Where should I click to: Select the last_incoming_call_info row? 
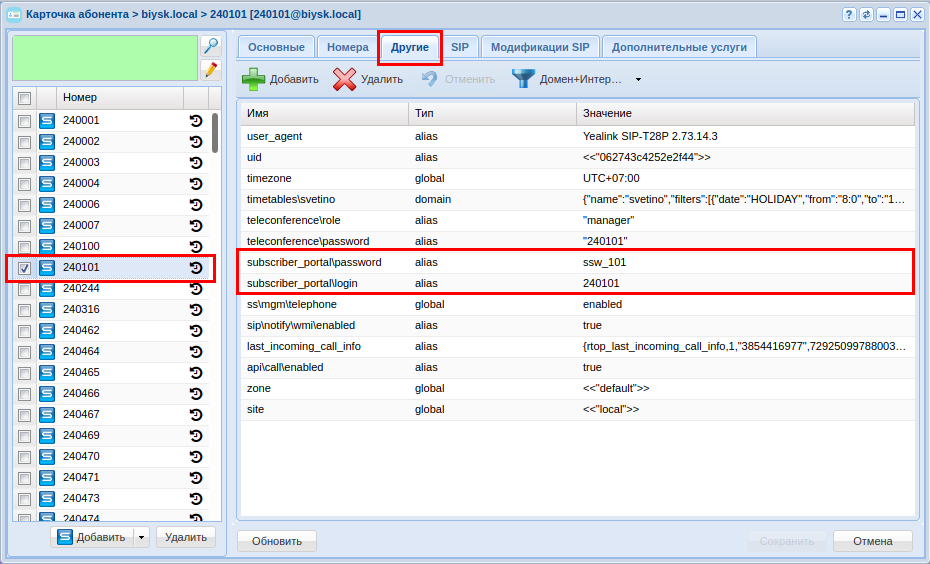(577, 346)
